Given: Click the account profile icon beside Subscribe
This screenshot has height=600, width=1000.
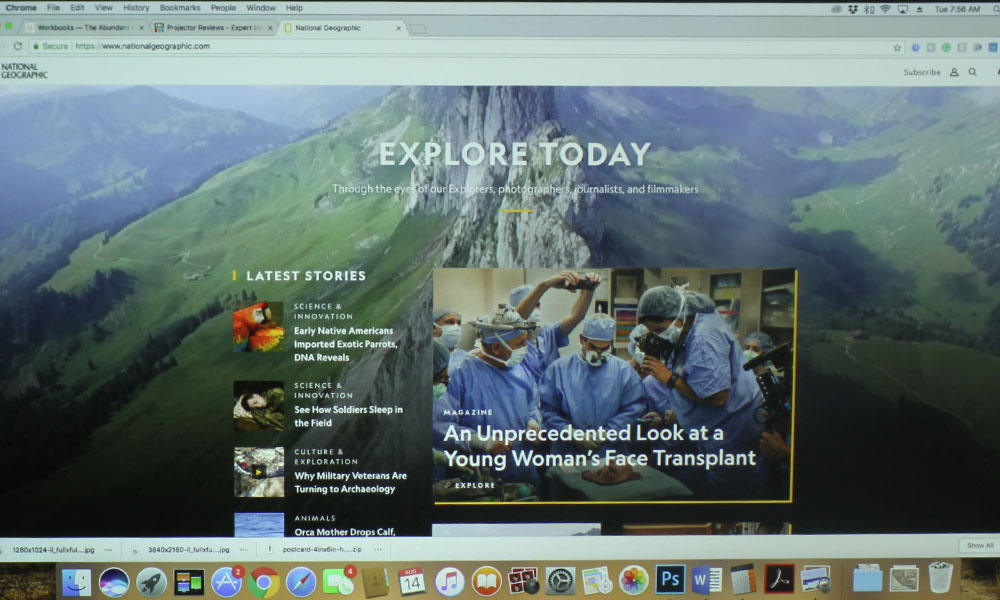Looking at the screenshot, I should [x=954, y=72].
